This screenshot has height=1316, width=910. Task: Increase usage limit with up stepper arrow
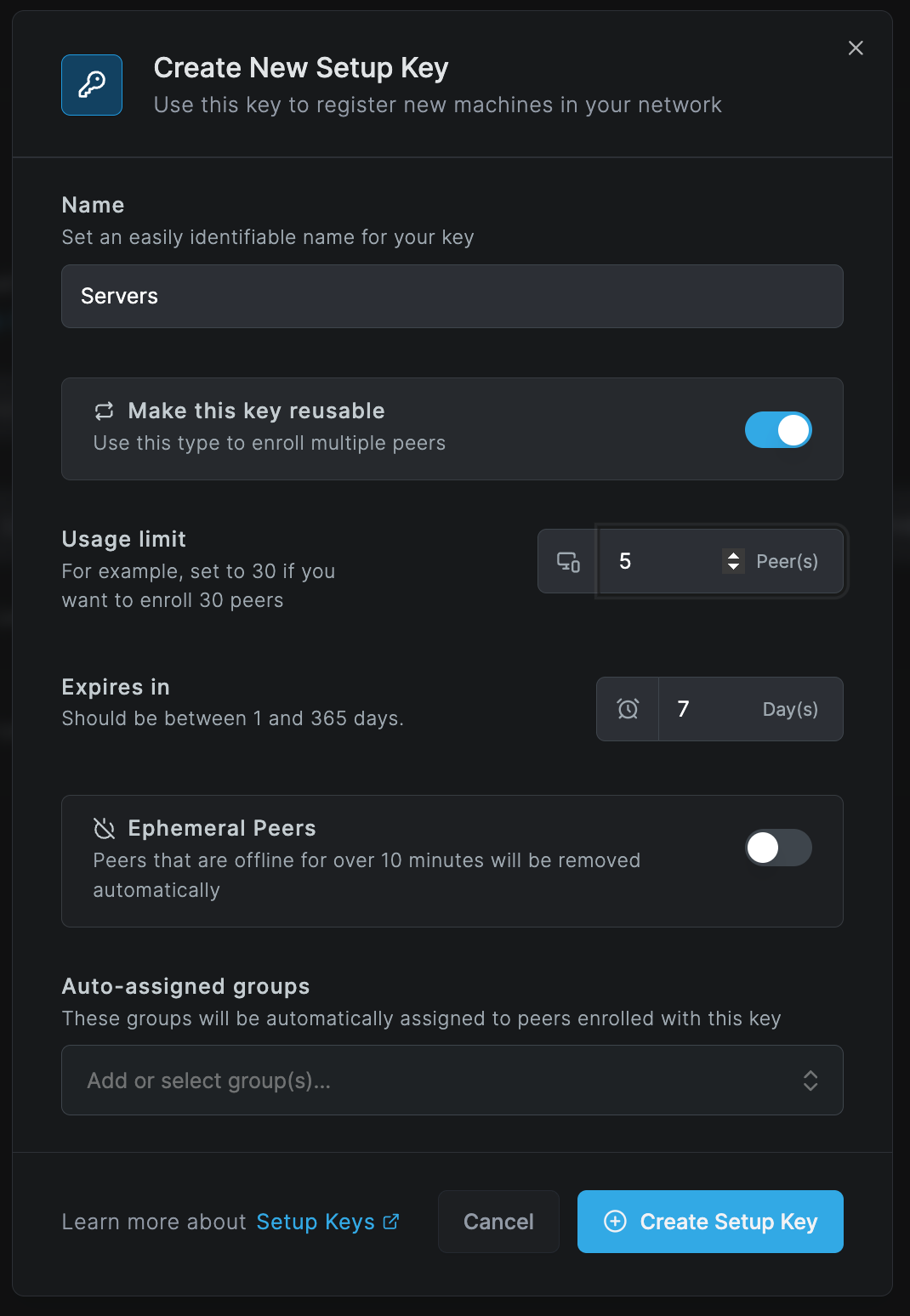point(733,555)
